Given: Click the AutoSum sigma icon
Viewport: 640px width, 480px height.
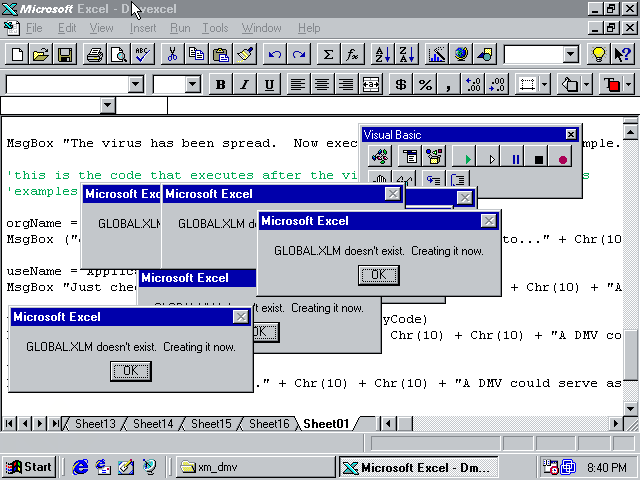Looking at the screenshot, I should coord(328,54).
